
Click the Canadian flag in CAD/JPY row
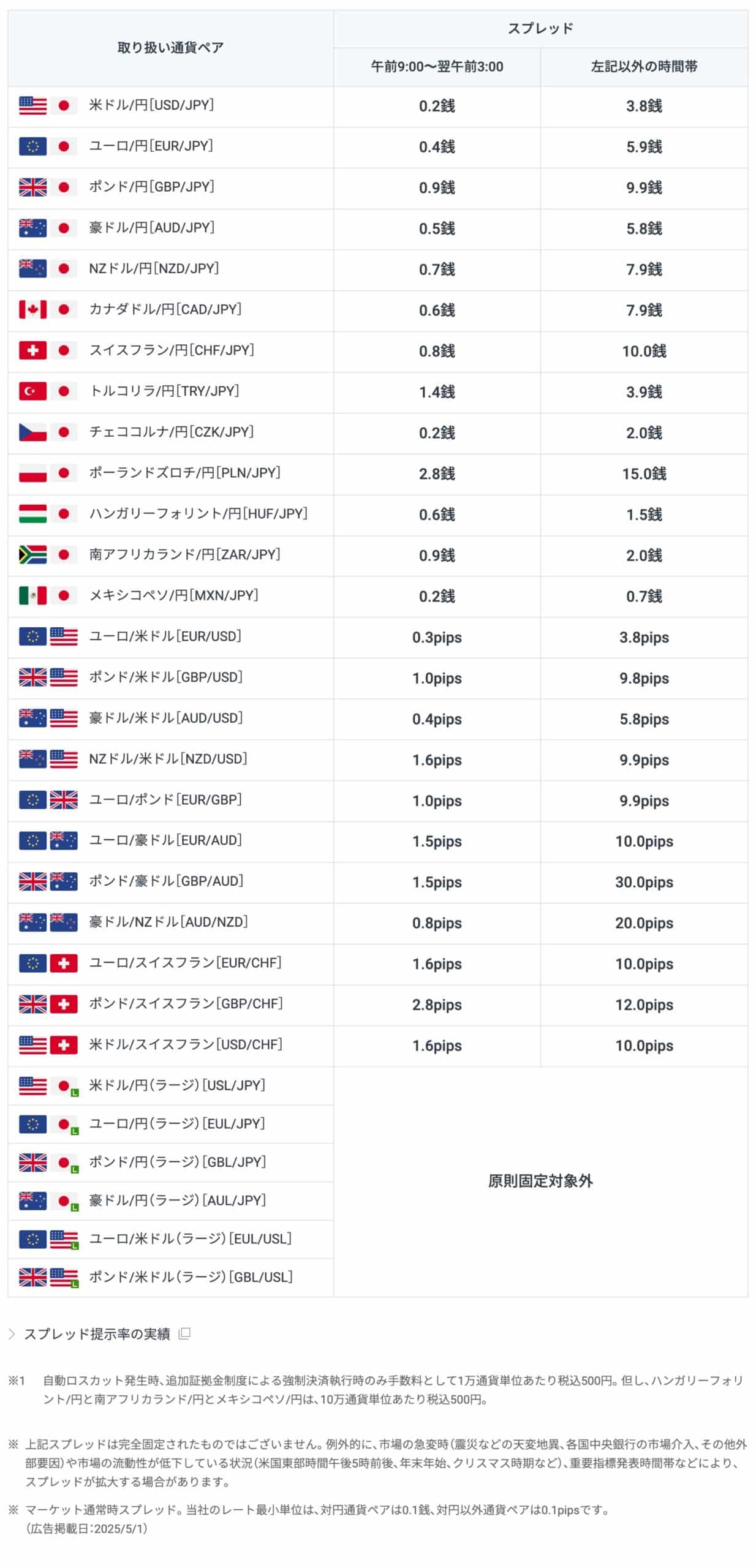[32, 309]
